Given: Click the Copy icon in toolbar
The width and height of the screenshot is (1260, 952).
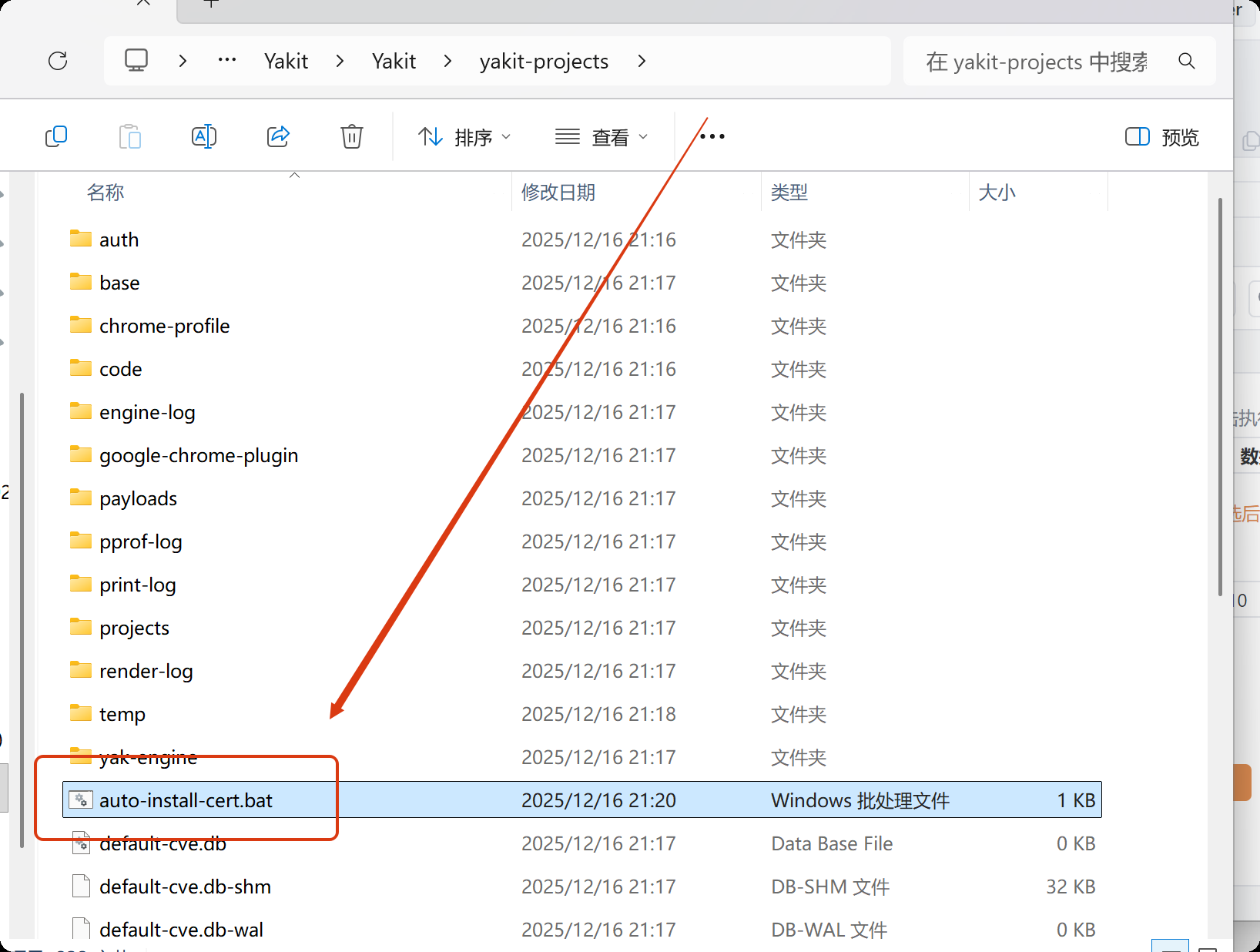Looking at the screenshot, I should tap(56, 137).
